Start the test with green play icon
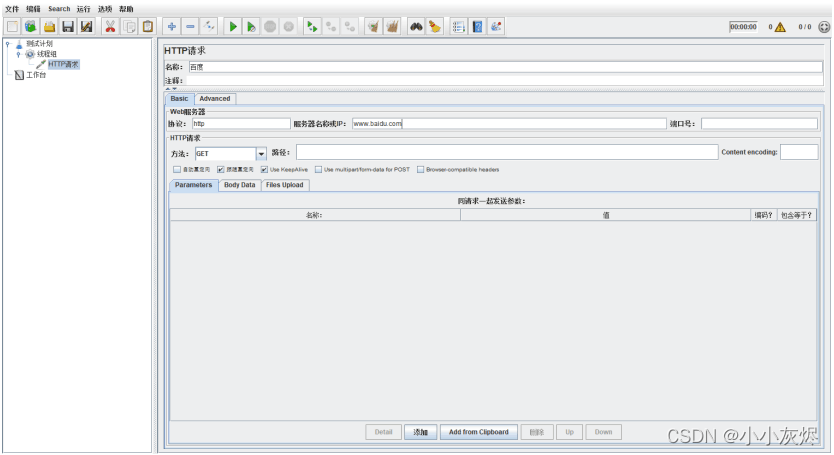The width and height of the screenshot is (834, 455). (232, 26)
